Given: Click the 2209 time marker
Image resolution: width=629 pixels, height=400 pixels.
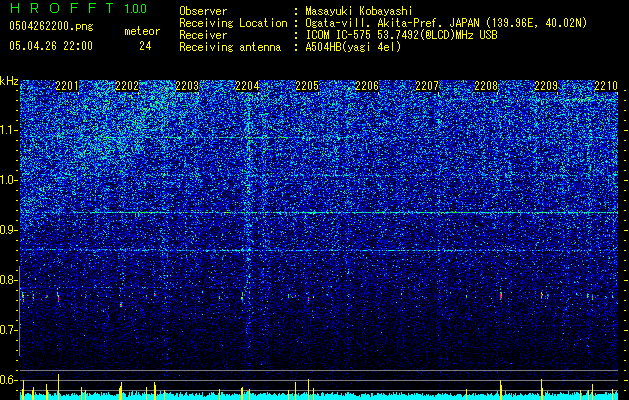Looking at the screenshot, I should [546, 86].
